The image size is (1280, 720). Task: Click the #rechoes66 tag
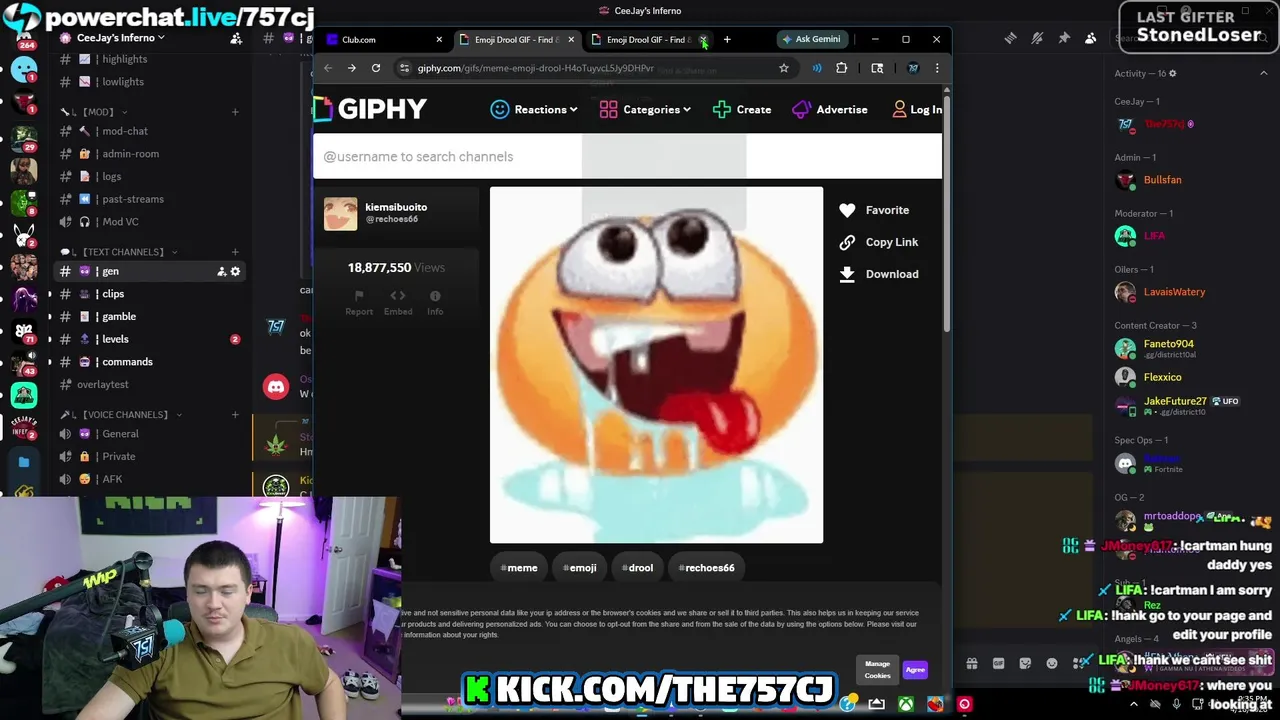point(706,568)
